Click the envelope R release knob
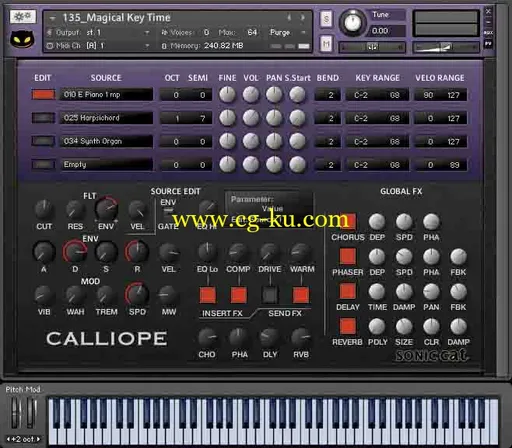Screen dimensions: 512x448 pyautogui.click(x=137, y=252)
